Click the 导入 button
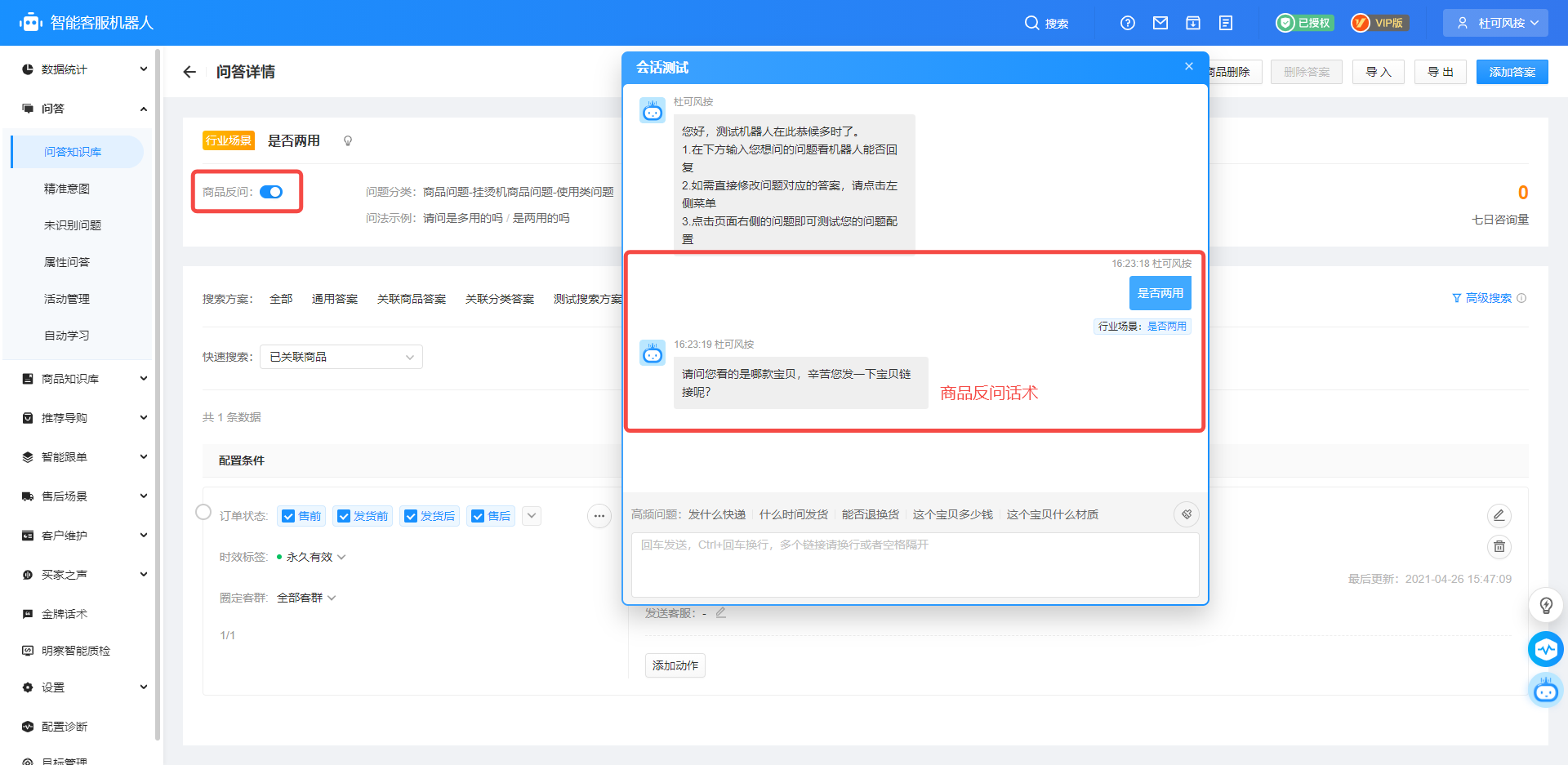The height and width of the screenshot is (765, 1568). [1379, 72]
